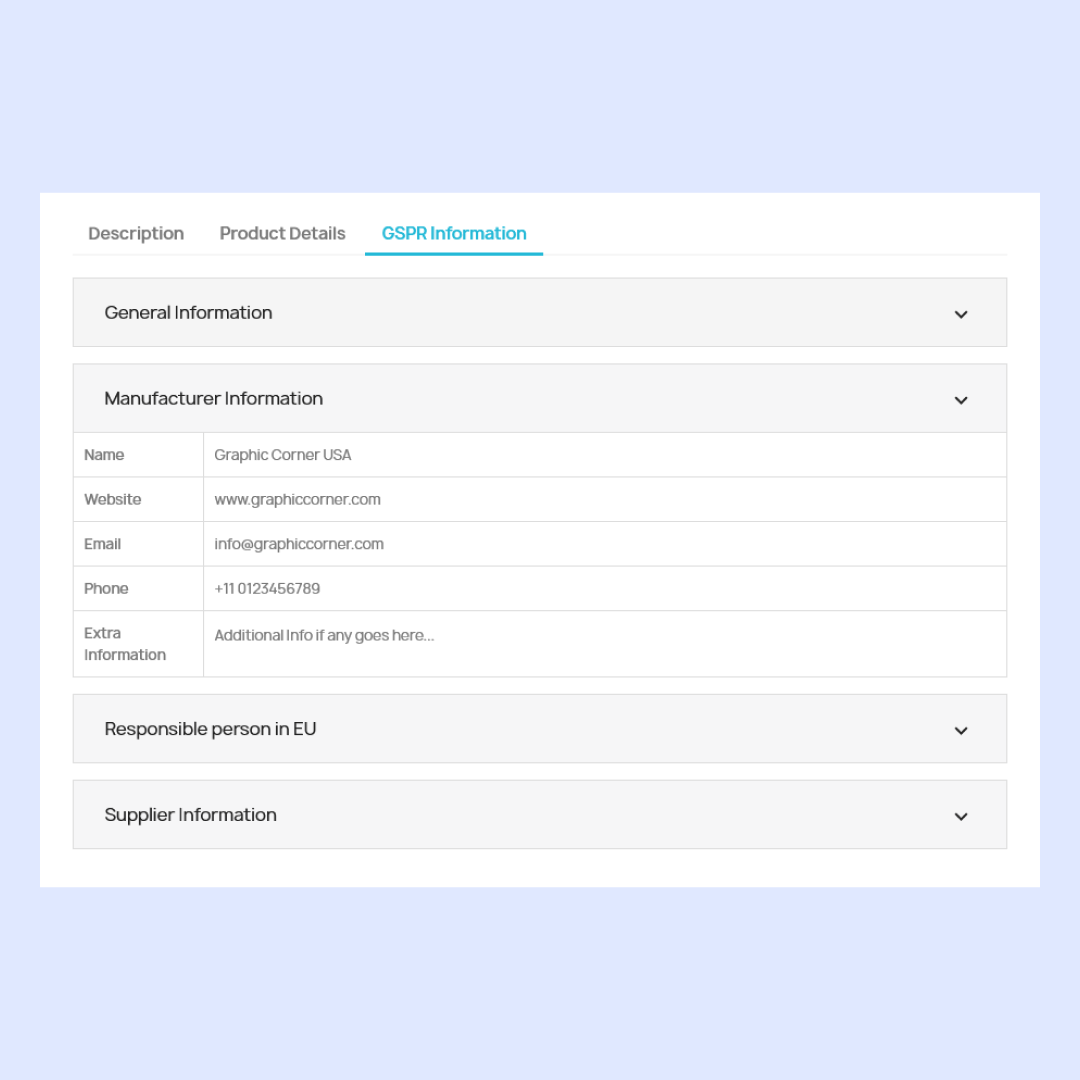Select the GSPR Information tab
Viewport: 1080px width, 1080px height.
[454, 234]
